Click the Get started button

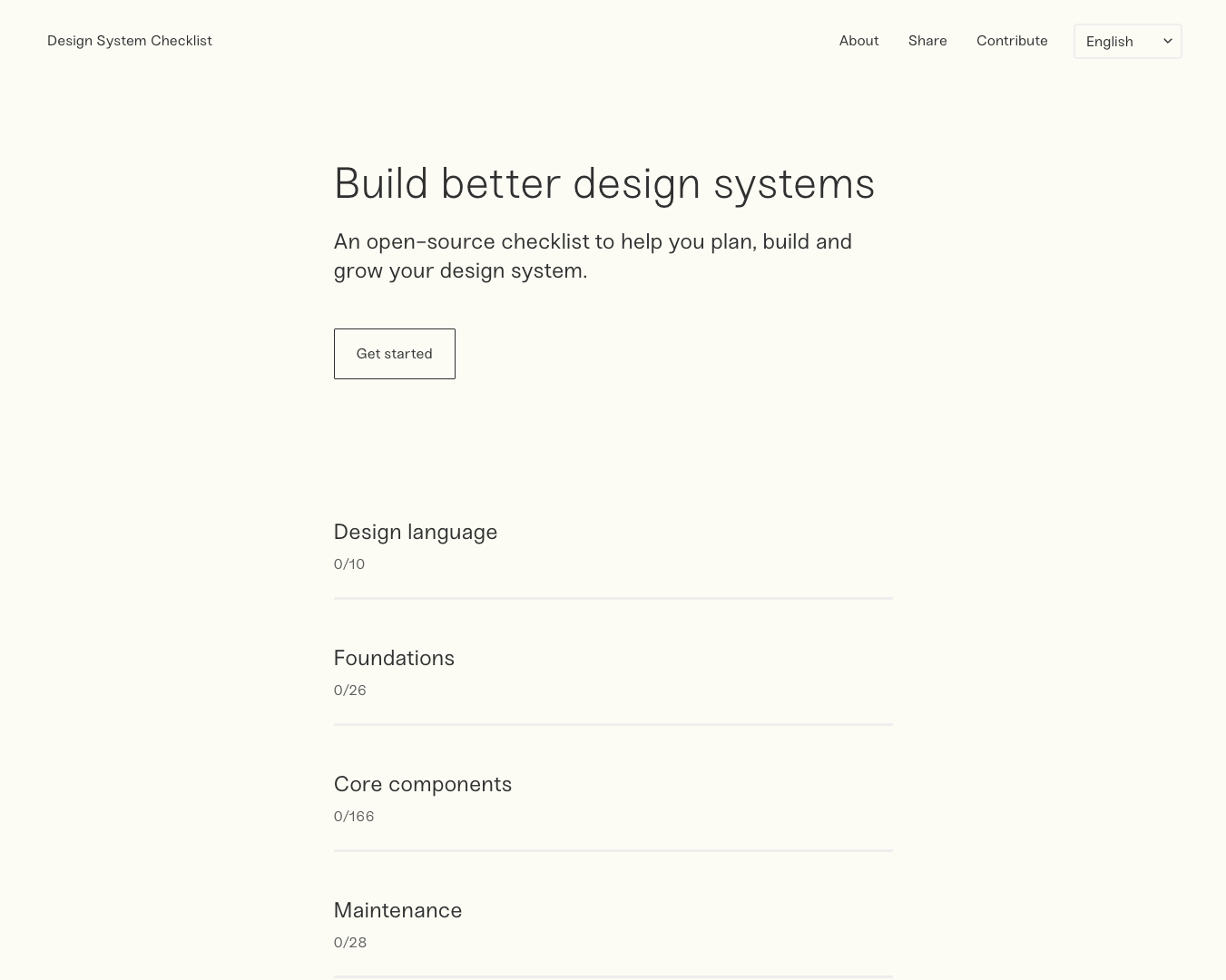click(x=394, y=353)
